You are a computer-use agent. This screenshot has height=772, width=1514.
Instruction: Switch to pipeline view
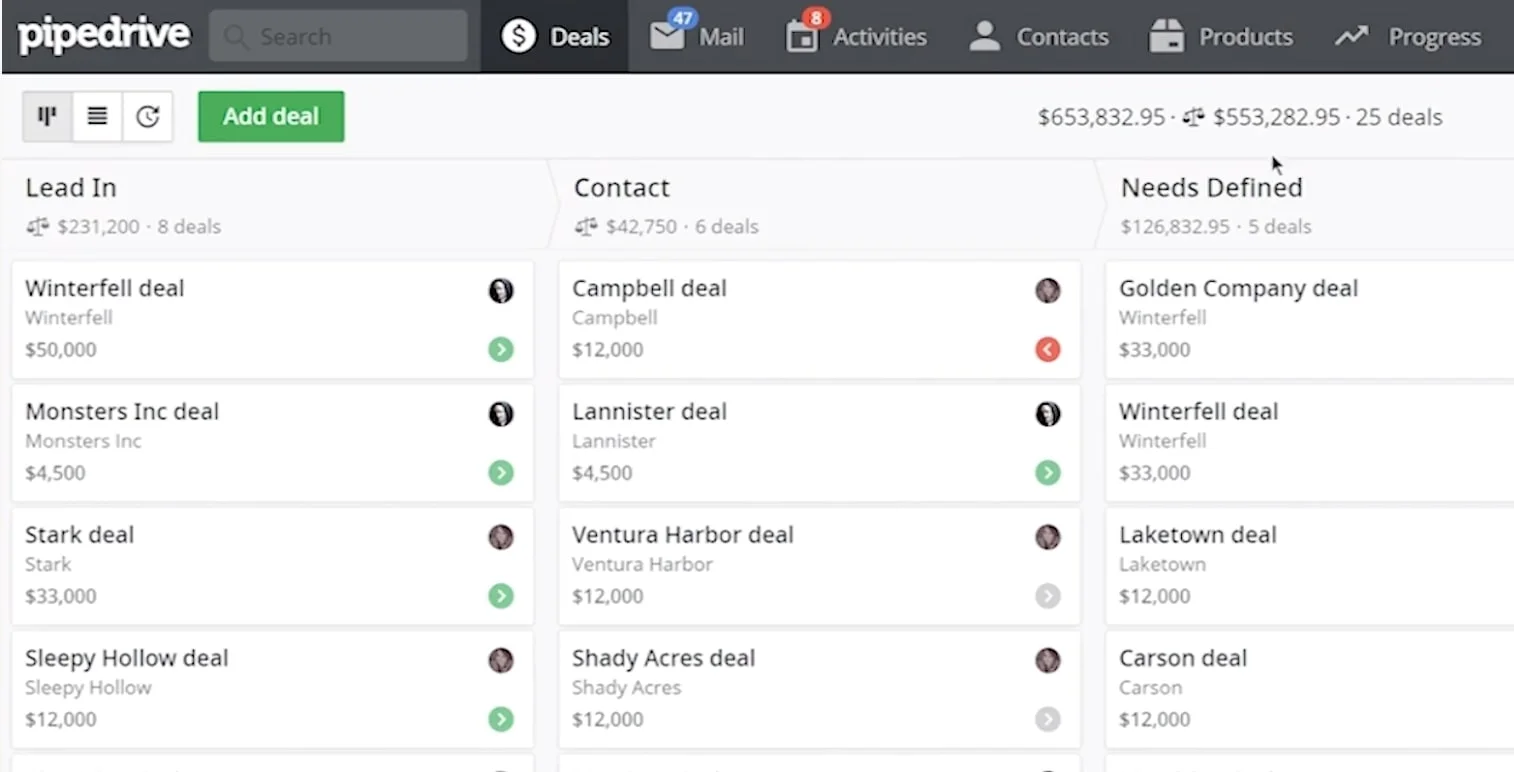[x=47, y=116]
